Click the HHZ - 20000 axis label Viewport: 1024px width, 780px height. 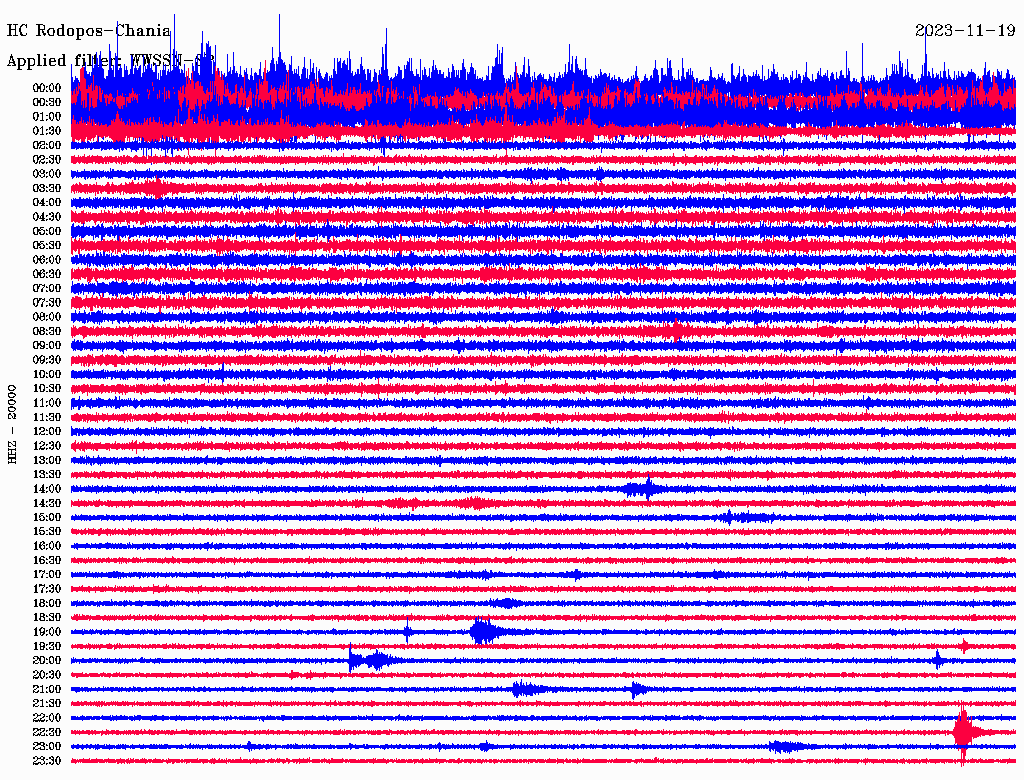tap(12, 424)
